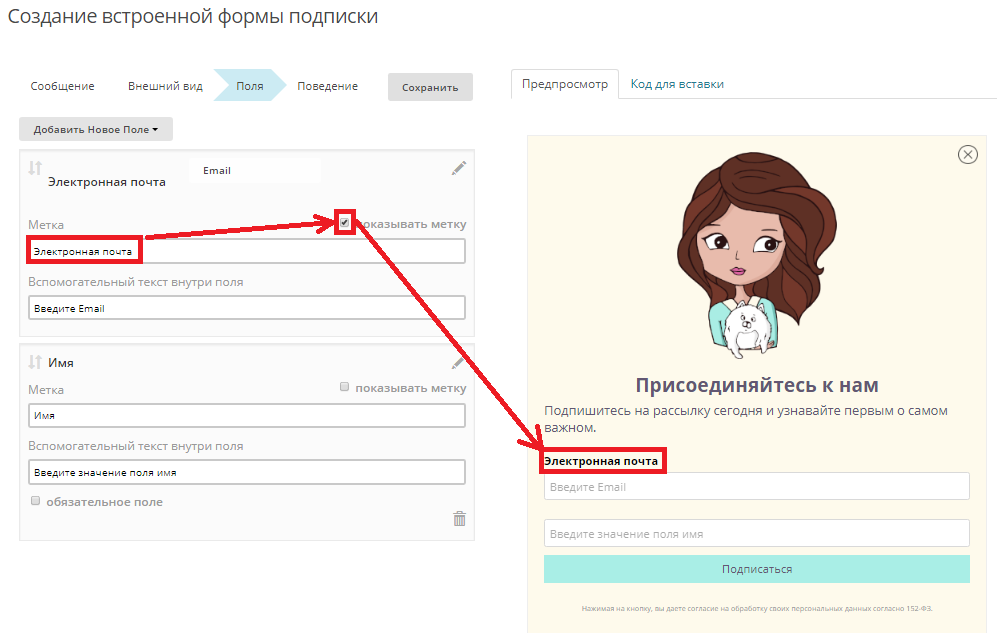This screenshot has width=997, height=633.
Task: Click the reorder handle of the Email field
Action: point(35,169)
